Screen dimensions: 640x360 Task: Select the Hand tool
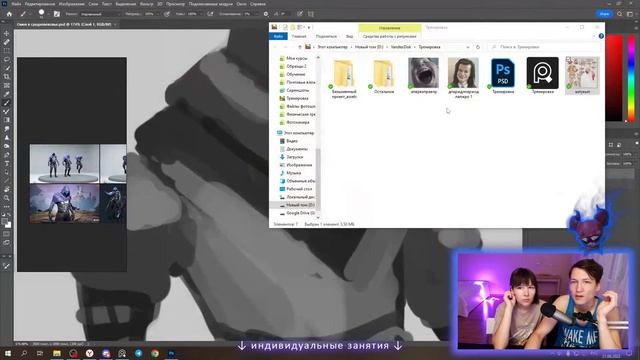click(7, 189)
